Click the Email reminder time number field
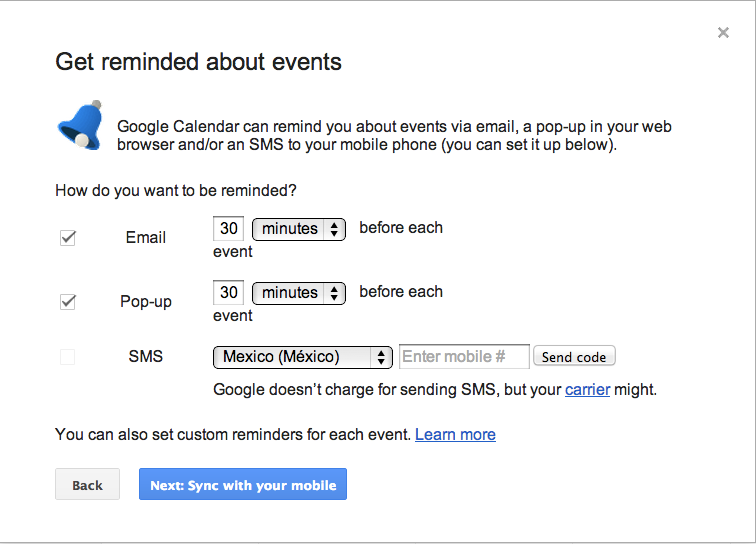Image resolution: width=756 pixels, height=544 pixels. (x=229, y=229)
